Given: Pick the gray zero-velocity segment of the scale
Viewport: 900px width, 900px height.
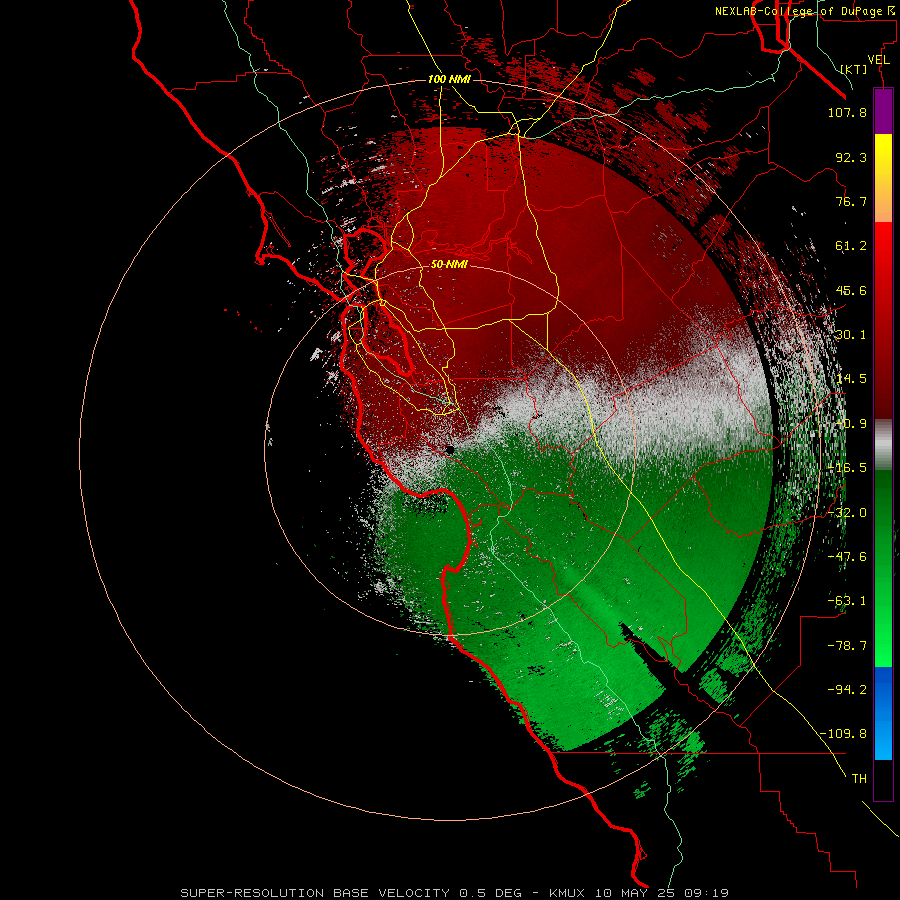Looking at the screenshot, I should 883,444.
